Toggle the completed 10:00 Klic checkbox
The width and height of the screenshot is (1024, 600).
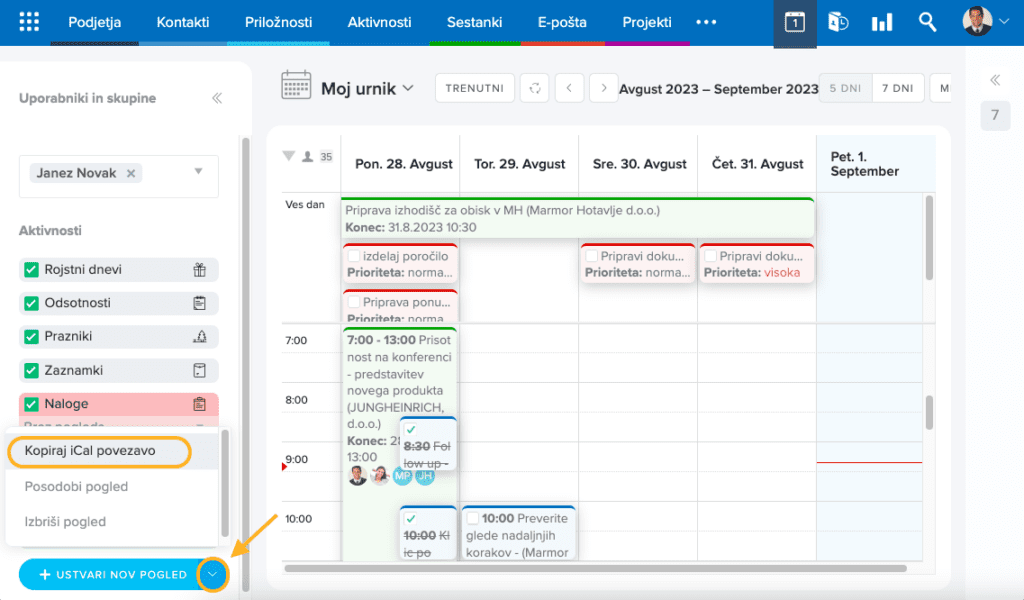coord(411,519)
